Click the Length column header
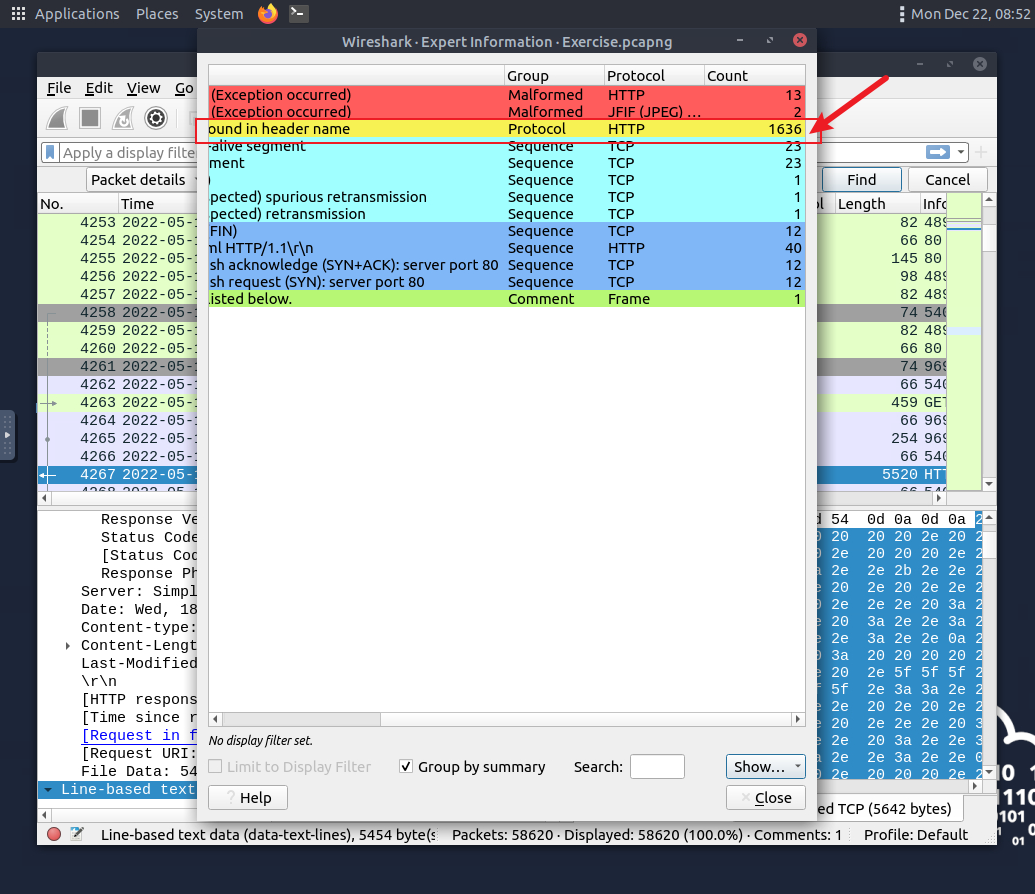 pos(877,203)
